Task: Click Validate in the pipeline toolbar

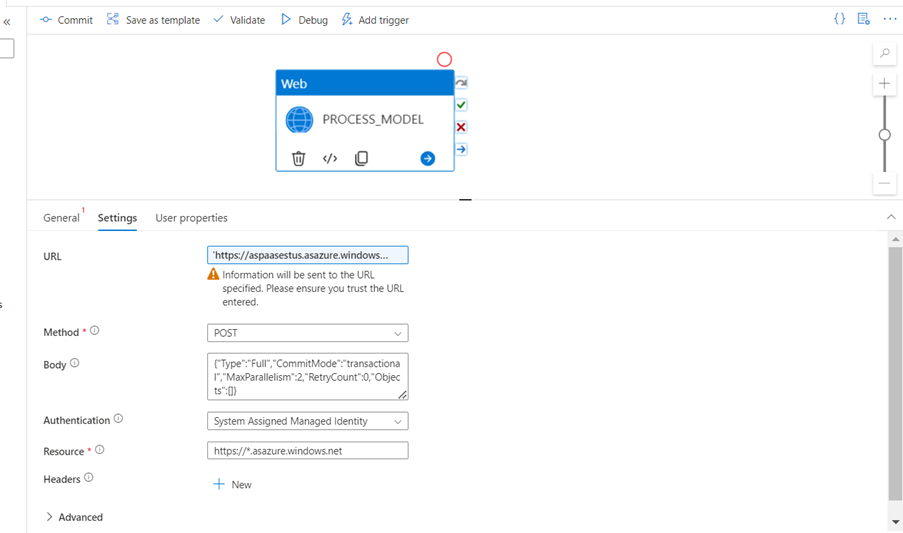Action: (239, 20)
